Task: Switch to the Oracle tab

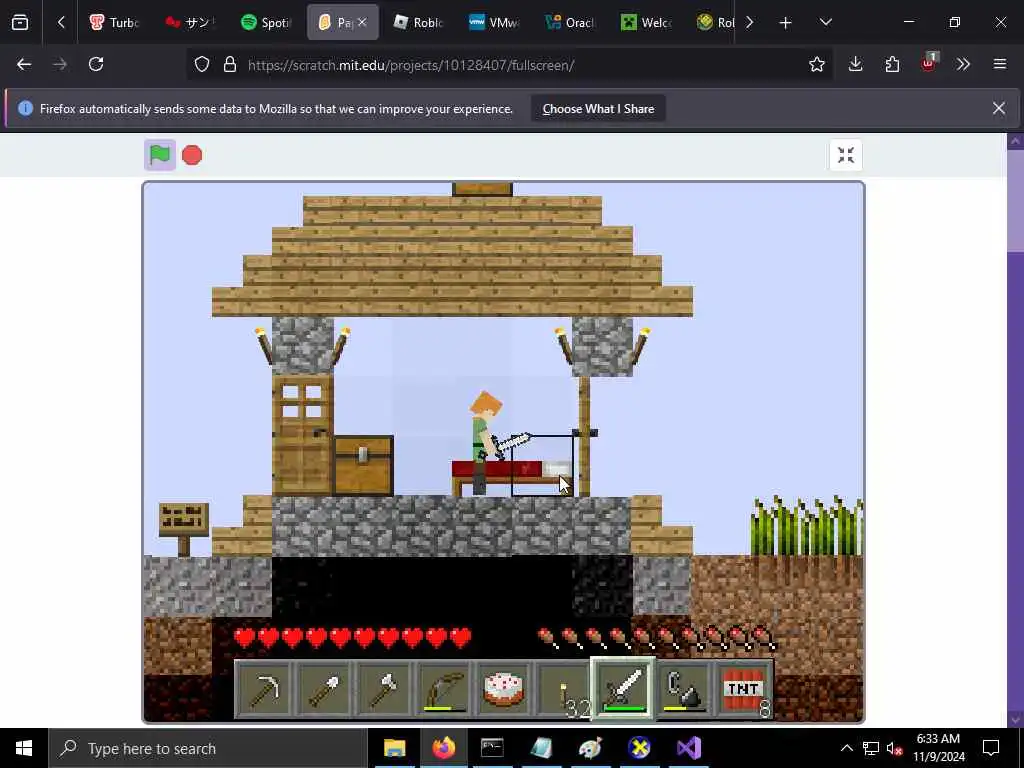Action: (570, 23)
